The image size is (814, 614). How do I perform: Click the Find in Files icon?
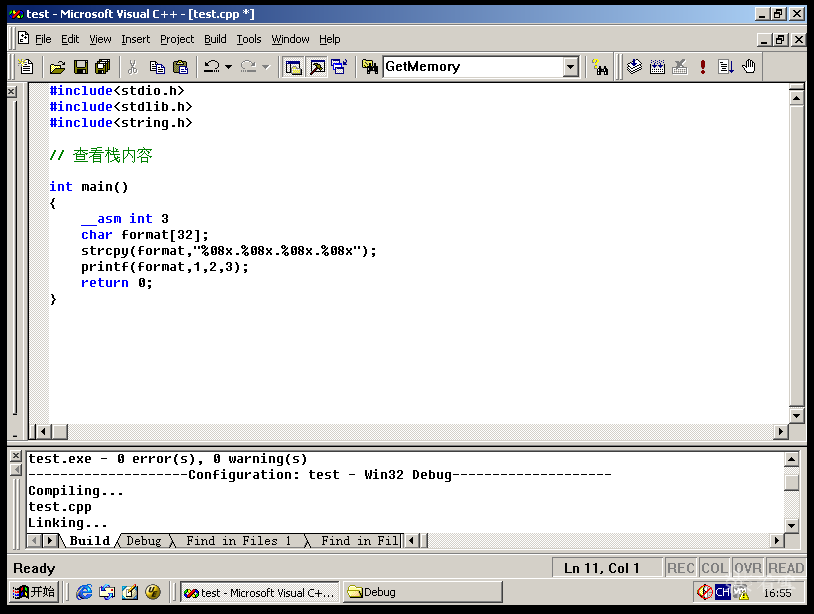[370, 67]
